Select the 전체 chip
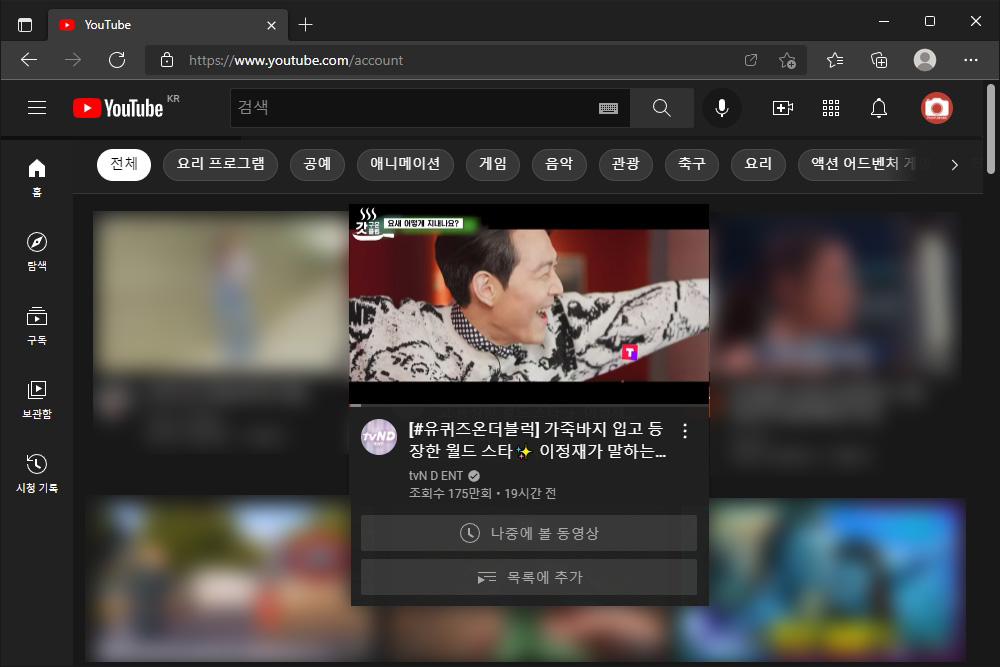 [x=124, y=165]
